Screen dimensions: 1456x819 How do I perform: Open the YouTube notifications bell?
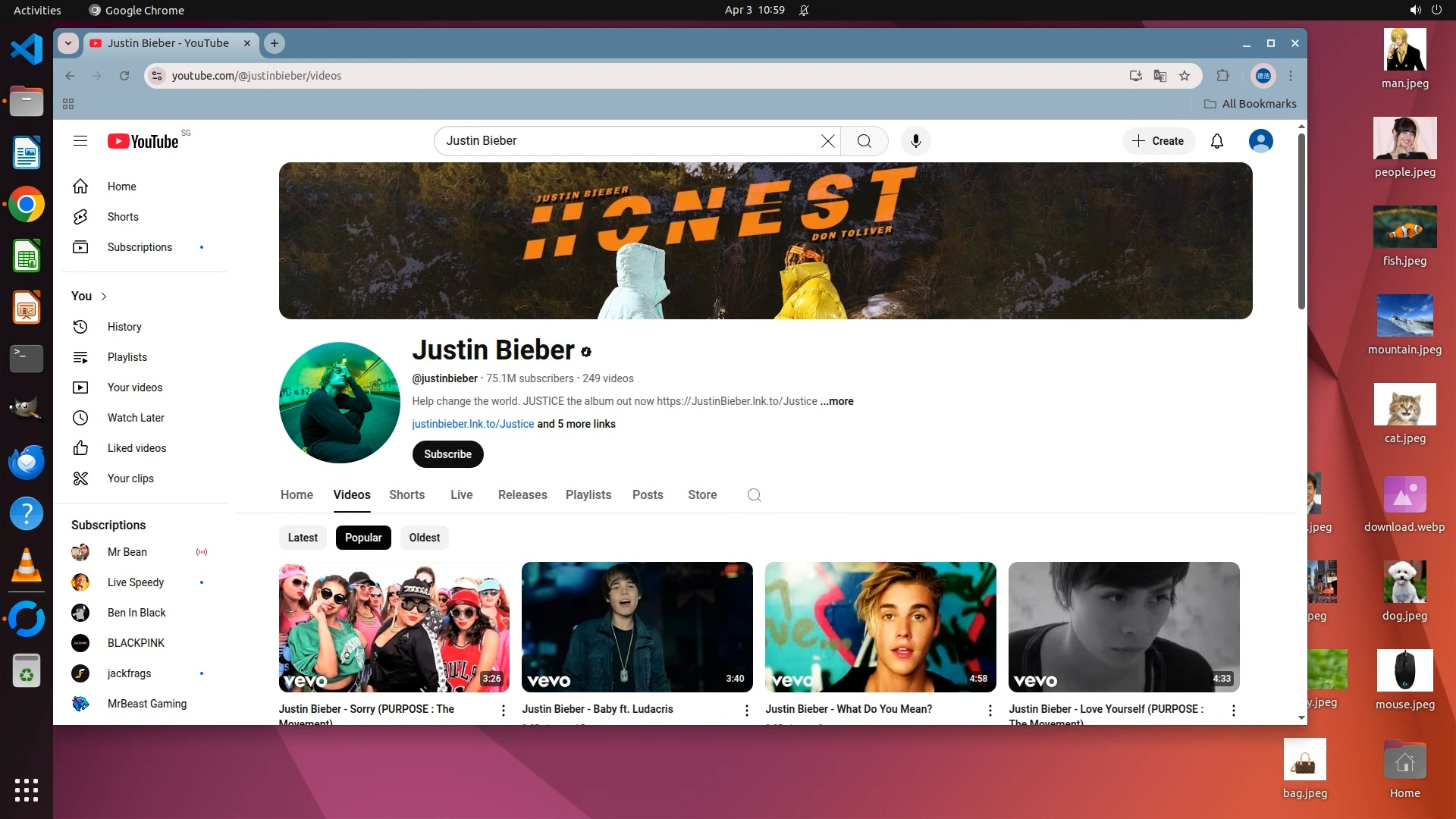click(x=1216, y=141)
